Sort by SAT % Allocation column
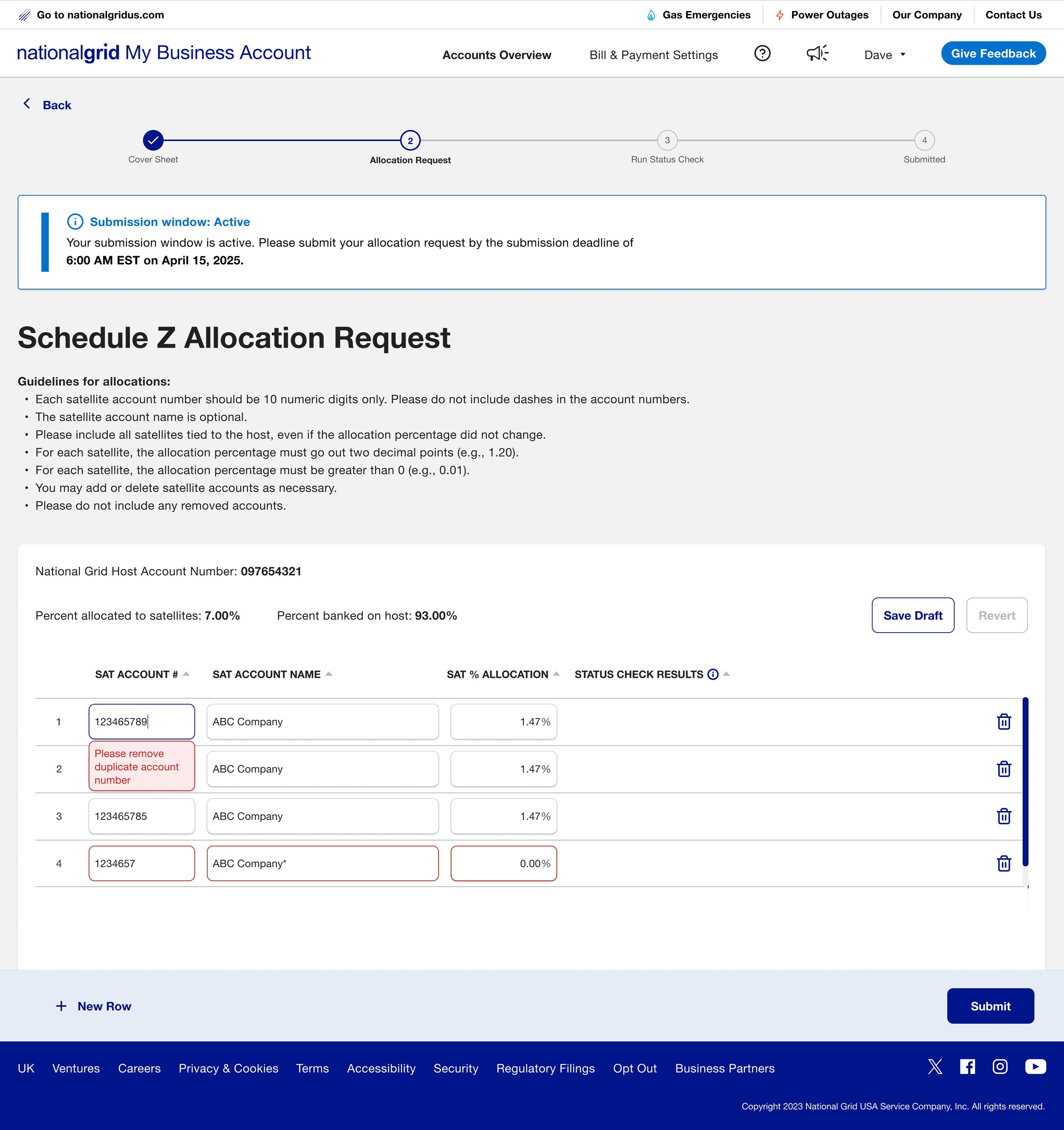Viewport: 1064px width, 1130px height. [556, 674]
